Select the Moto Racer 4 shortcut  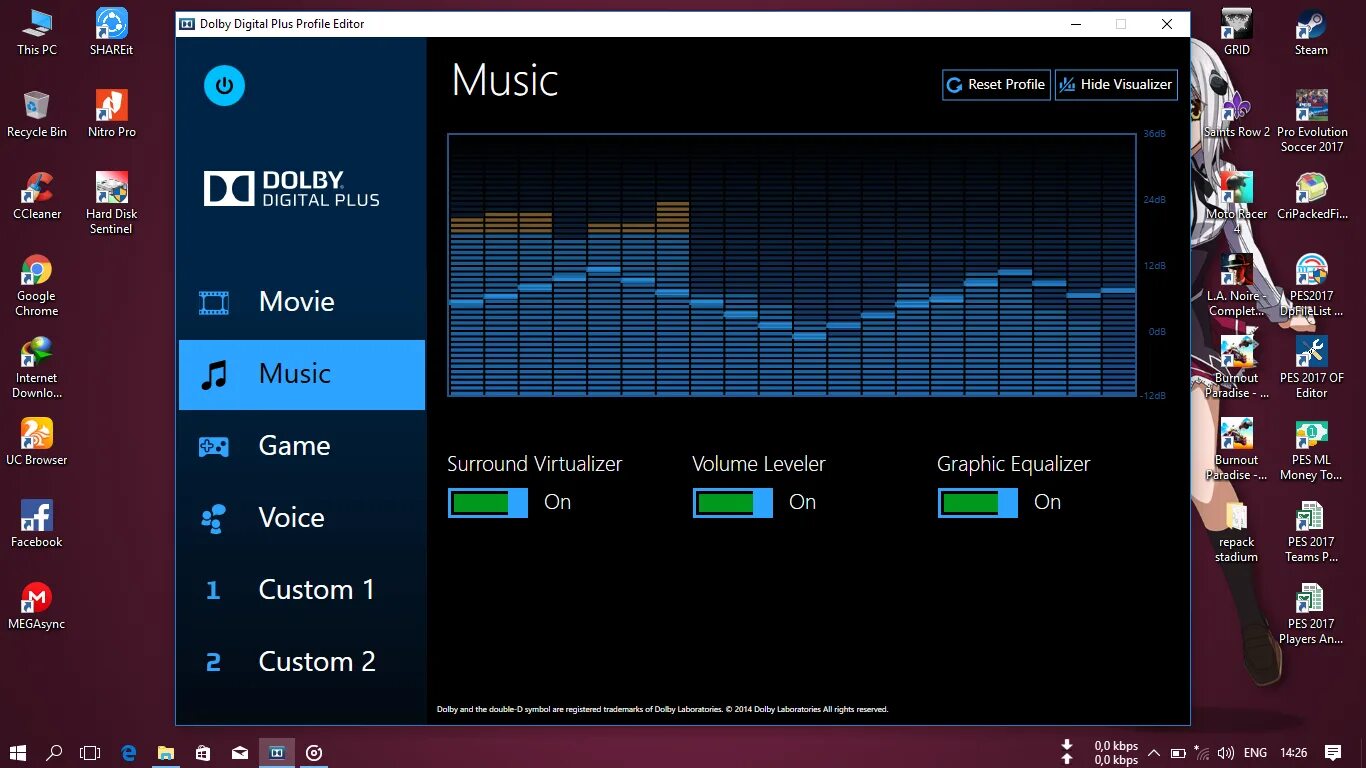(x=1237, y=203)
